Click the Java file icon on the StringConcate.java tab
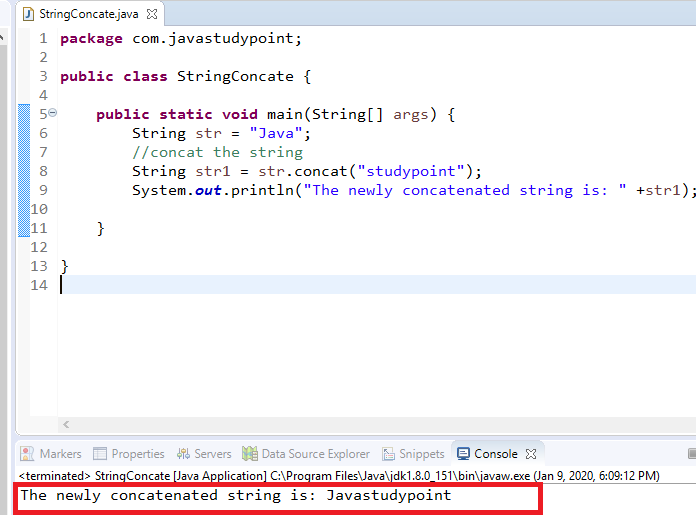The height and width of the screenshot is (515, 696). (28, 14)
